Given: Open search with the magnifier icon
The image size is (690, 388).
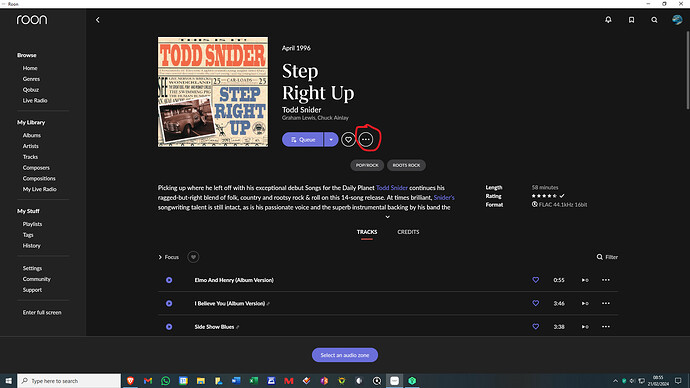Looking at the screenshot, I should tap(654, 20).
